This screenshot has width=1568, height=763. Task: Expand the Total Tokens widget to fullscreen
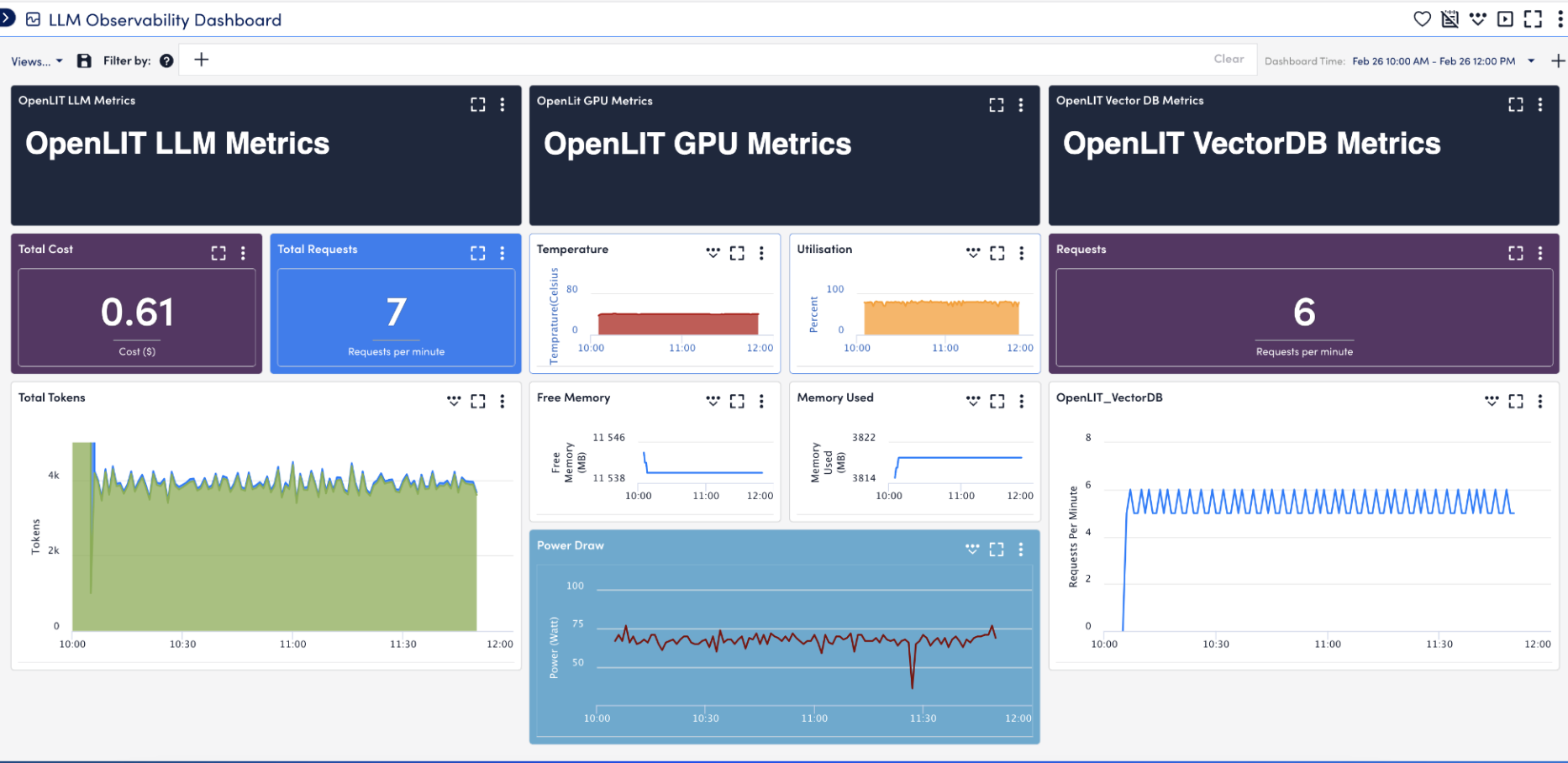tap(477, 402)
